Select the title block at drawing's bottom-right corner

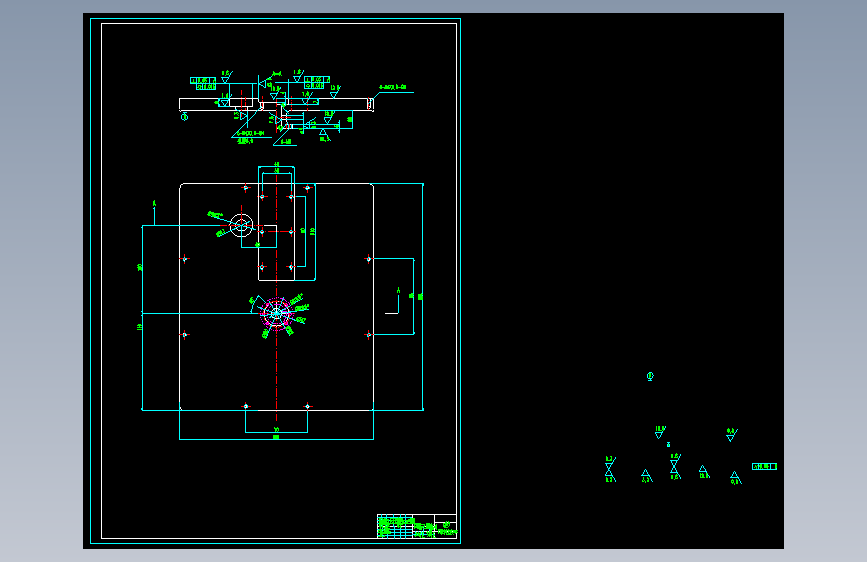(417, 526)
